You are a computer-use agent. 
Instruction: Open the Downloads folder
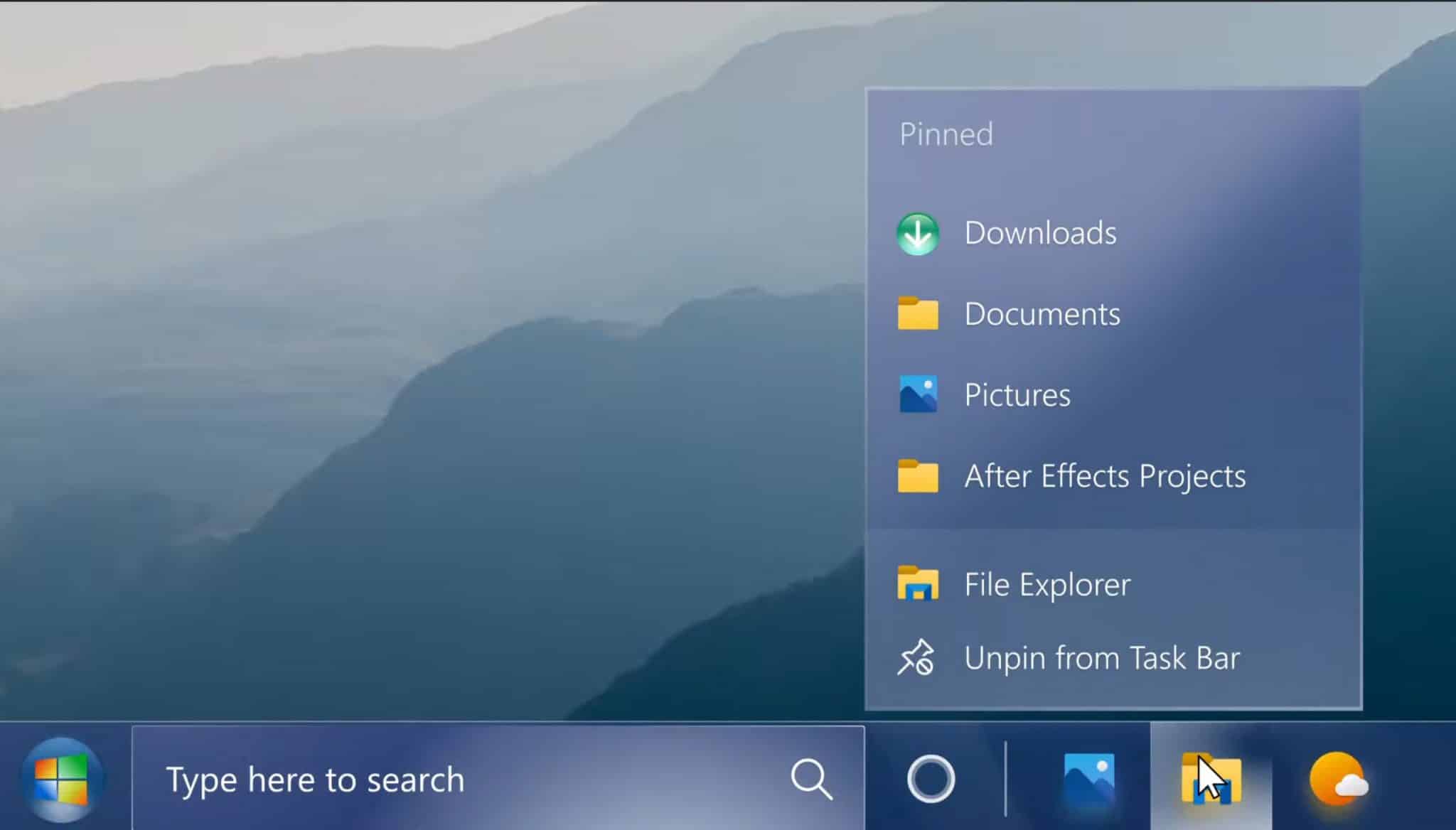coord(1040,232)
